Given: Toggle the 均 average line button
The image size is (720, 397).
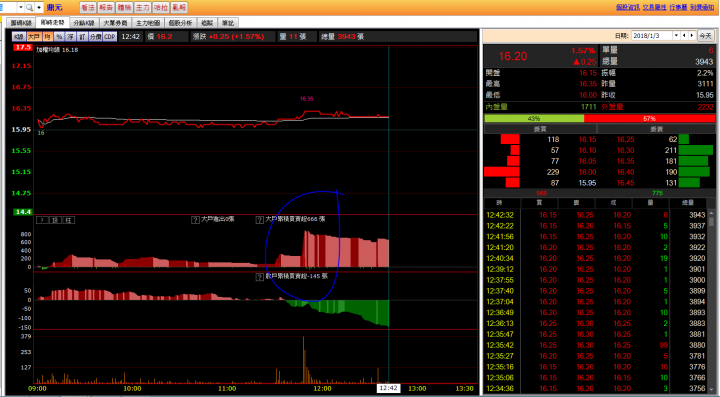Looking at the screenshot, I should [x=47, y=37].
